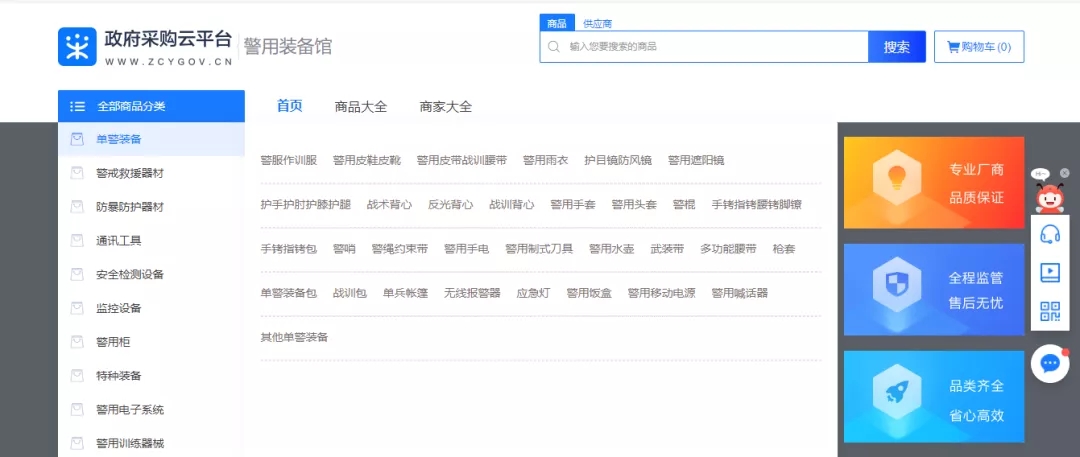Open the 警用手电 product link
Viewport: 1080px width, 457px height.
tap(466, 249)
